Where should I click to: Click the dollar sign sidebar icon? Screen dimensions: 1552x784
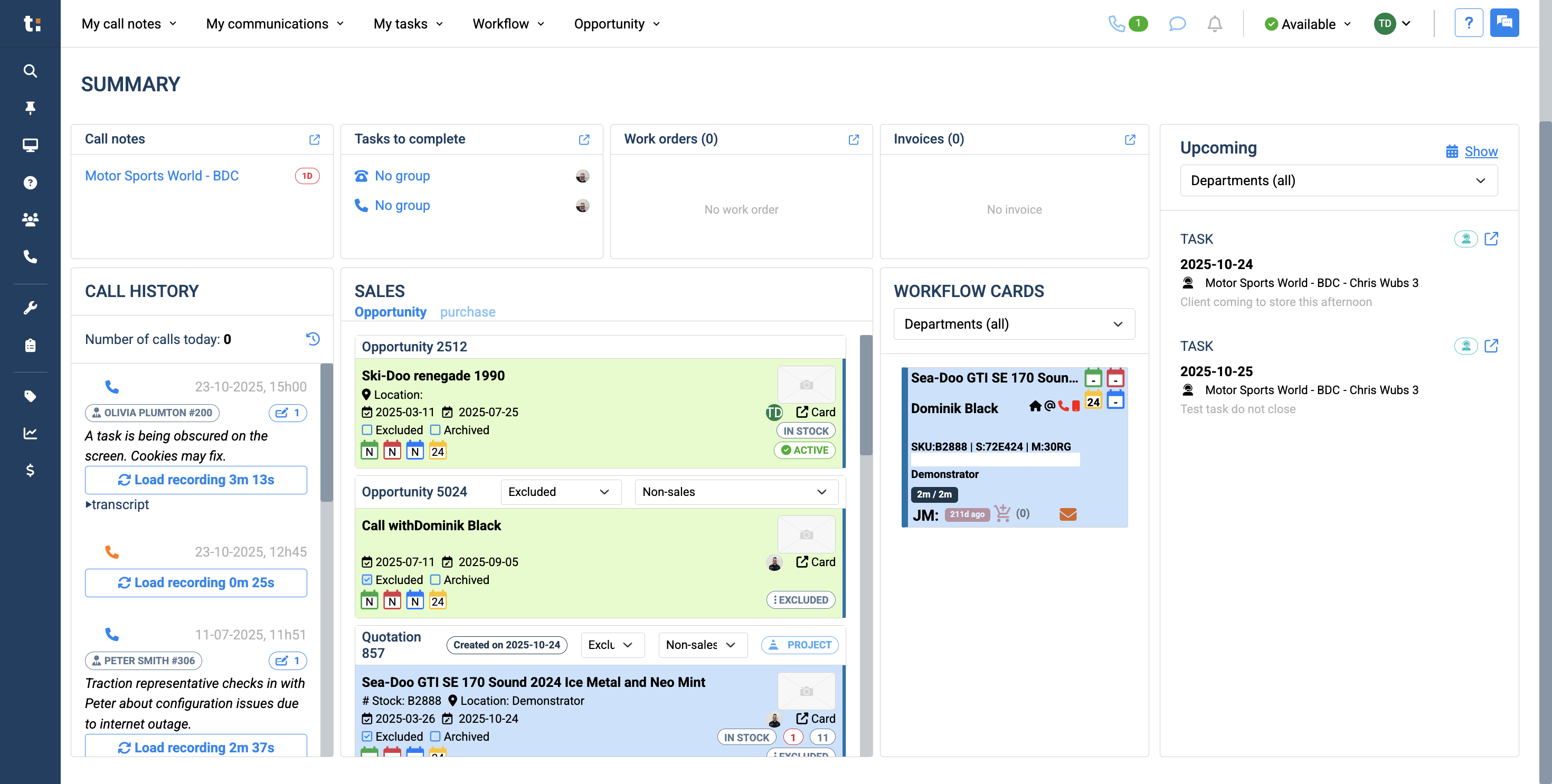point(30,470)
